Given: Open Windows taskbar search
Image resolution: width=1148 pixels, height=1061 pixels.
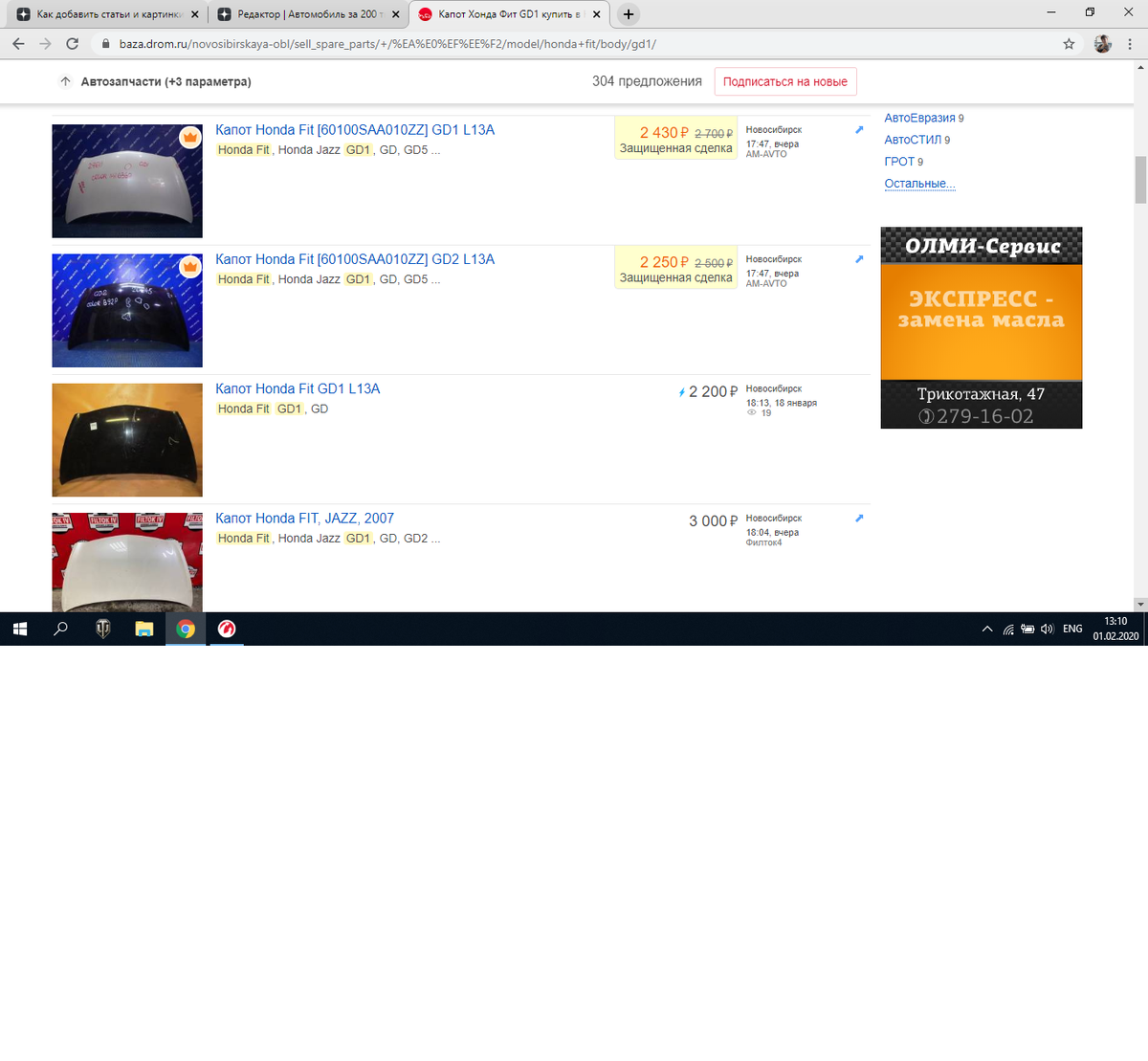Looking at the screenshot, I should tap(61, 629).
